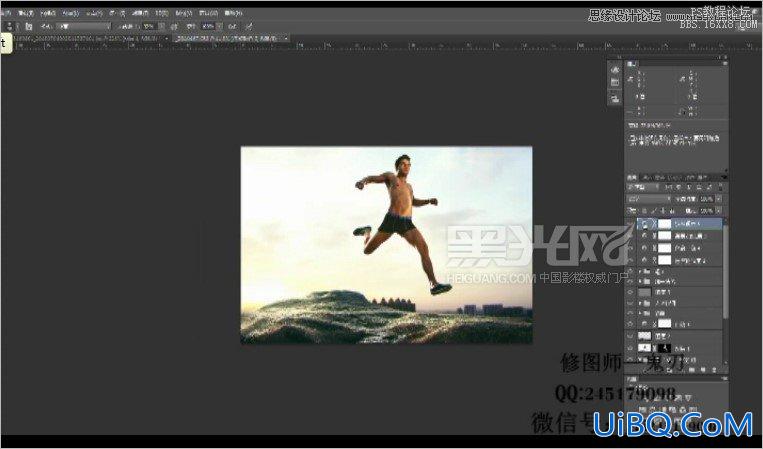
Task: Select the white mask of top adjustment layer
Action: 665,224
